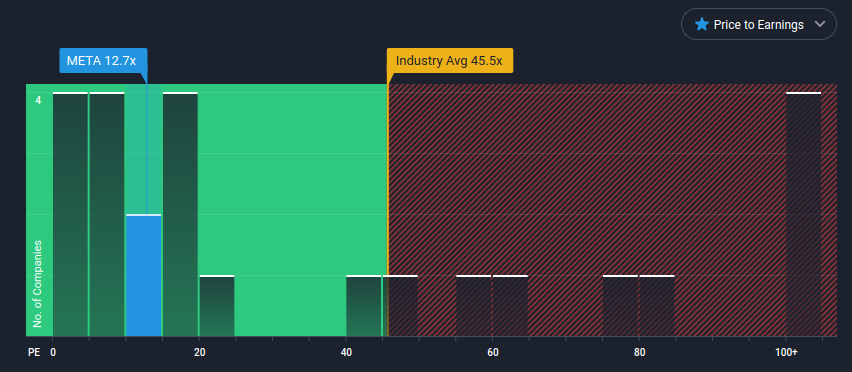Click the META 12.7x label
The image size is (852, 372).
(103, 61)
